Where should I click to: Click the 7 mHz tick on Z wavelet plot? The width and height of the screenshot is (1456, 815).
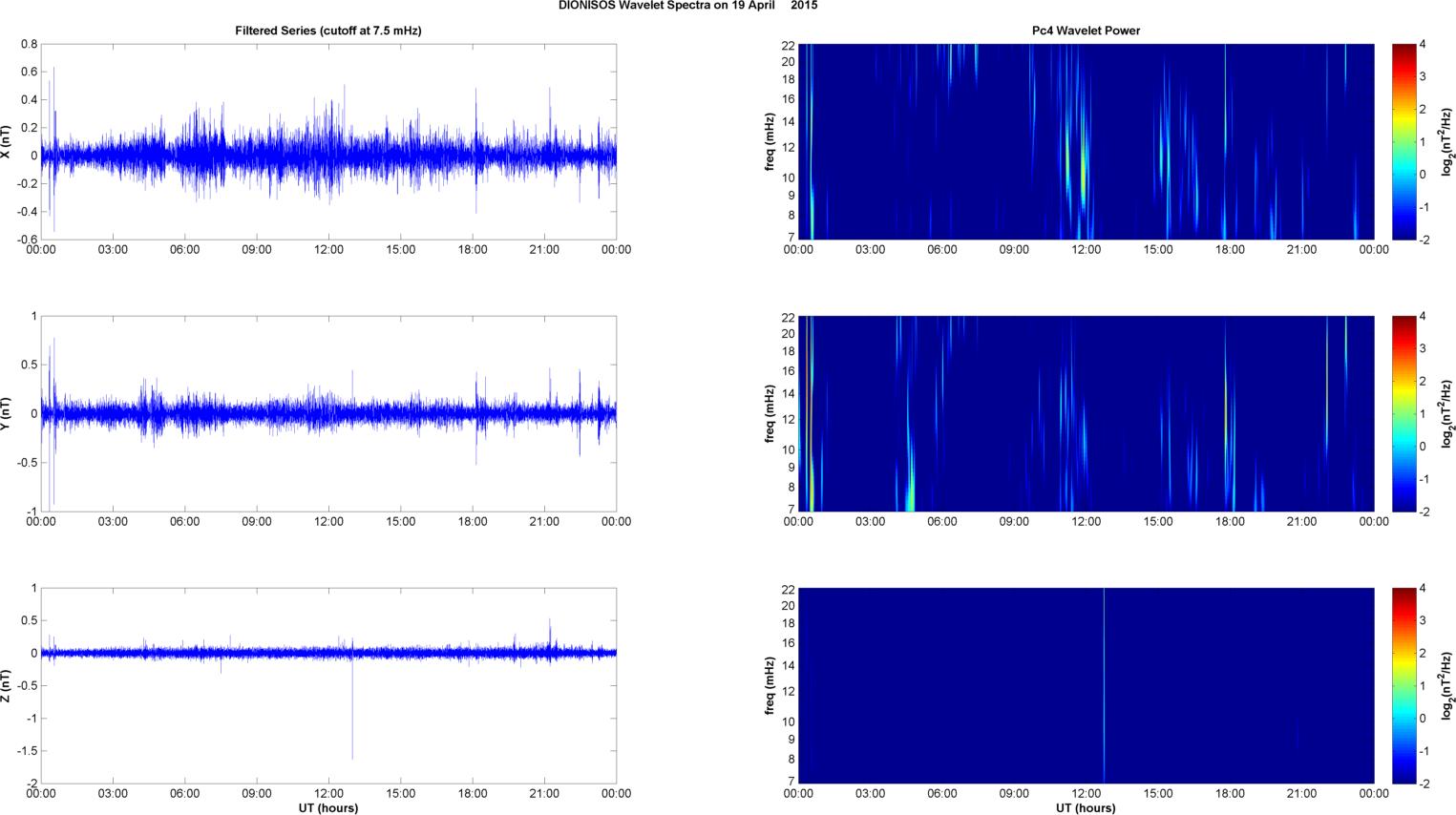tap(791, 782)
